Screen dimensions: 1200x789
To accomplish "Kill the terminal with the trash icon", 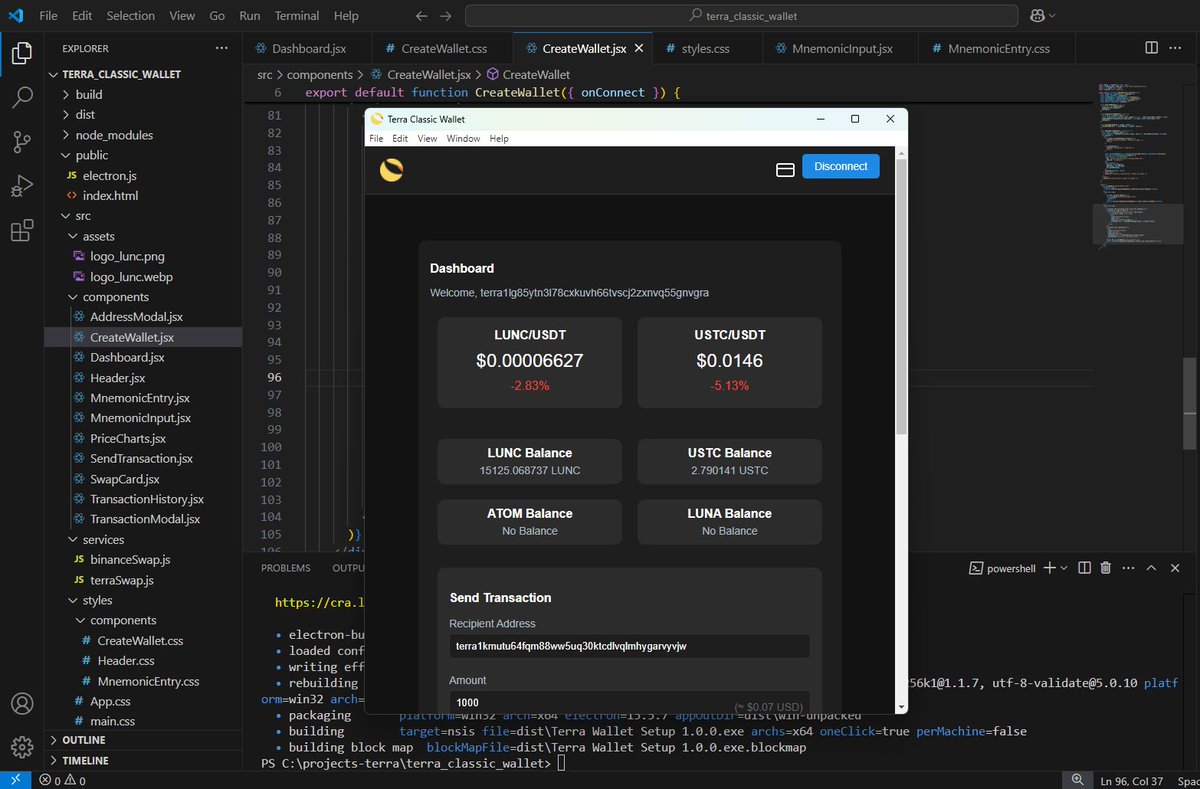I will [1105, 568].
